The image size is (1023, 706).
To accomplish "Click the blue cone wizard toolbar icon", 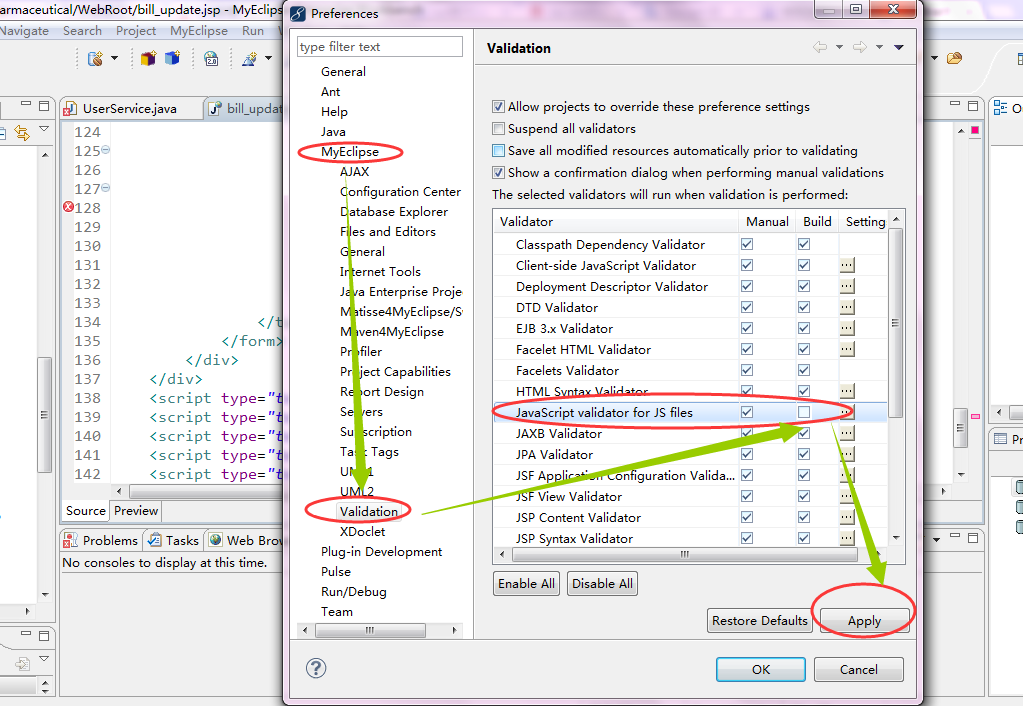I will point(249,59).
